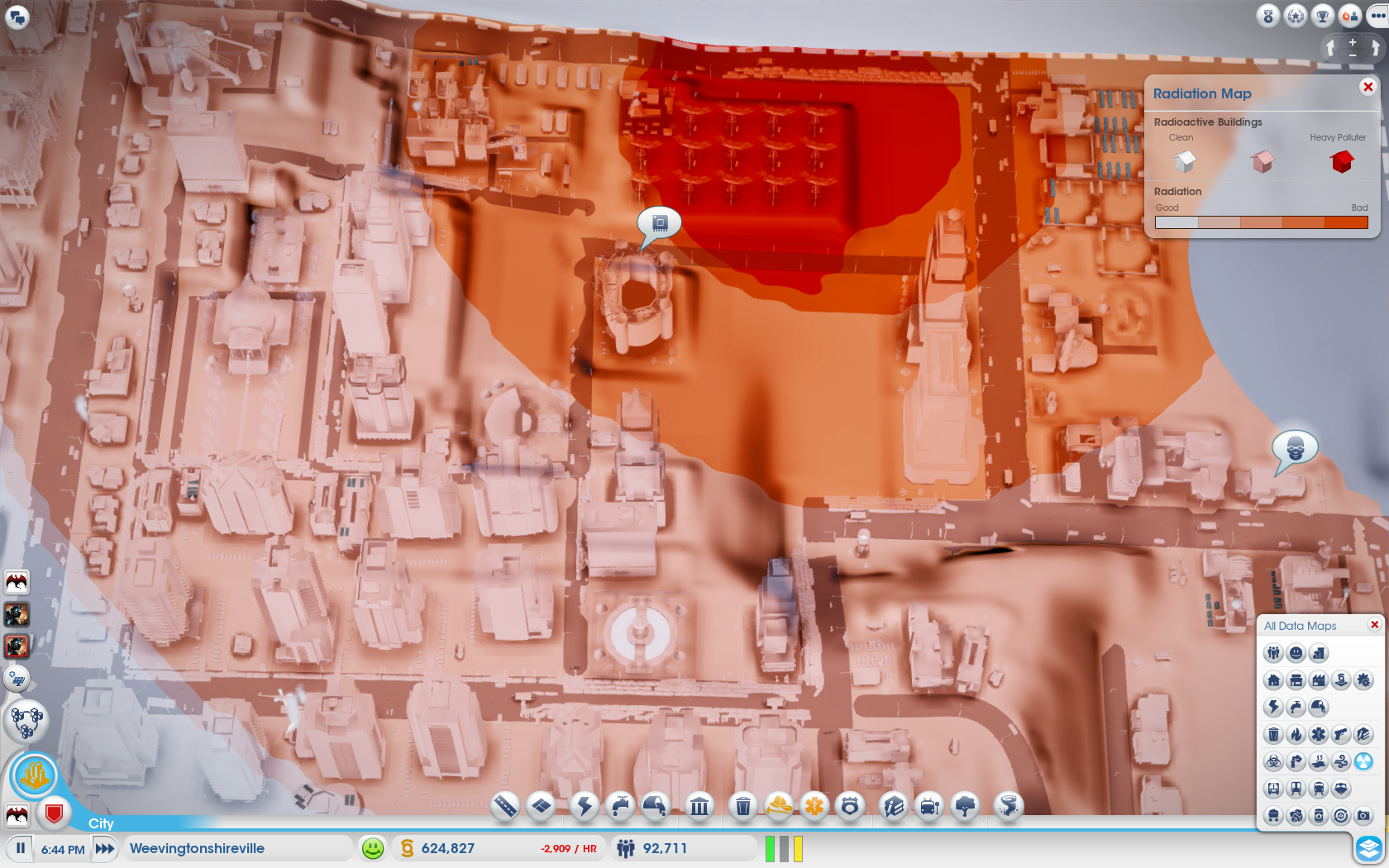This screenshot has width=1389, height=868.
Task: Click the Weevingtonshireville city name
Action: pos(197,848)
